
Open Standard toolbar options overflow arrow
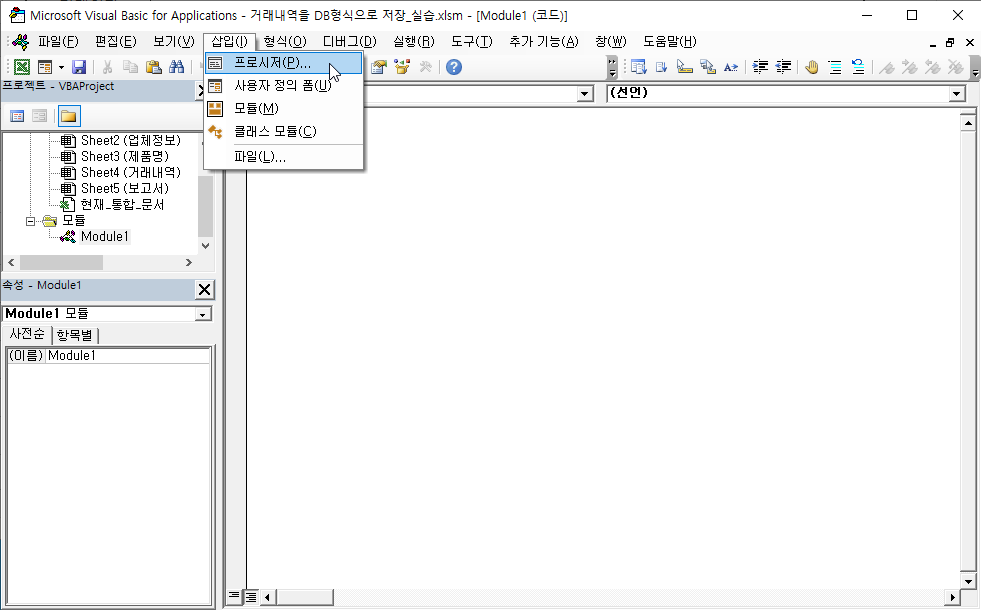click(612, 67)
